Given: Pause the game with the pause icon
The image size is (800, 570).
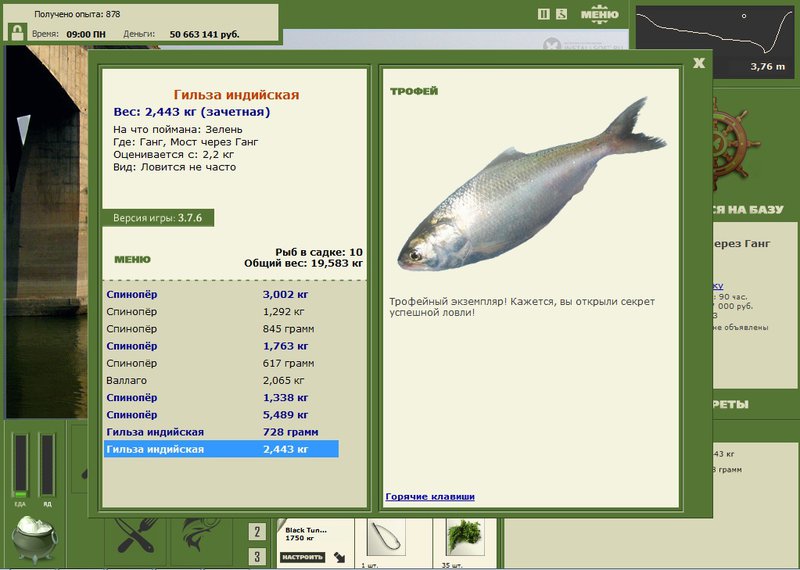Looking at the screenshot, I should coord(543,14).
